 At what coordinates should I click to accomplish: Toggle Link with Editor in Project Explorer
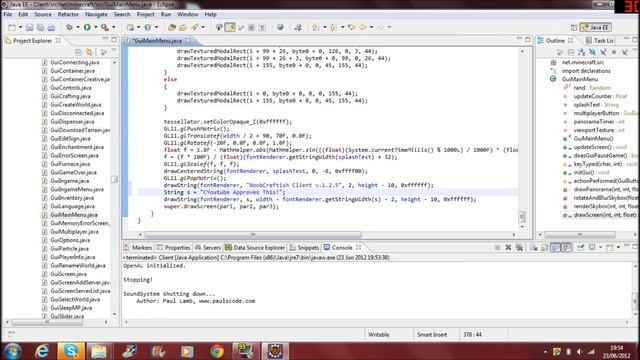(89, 52)
